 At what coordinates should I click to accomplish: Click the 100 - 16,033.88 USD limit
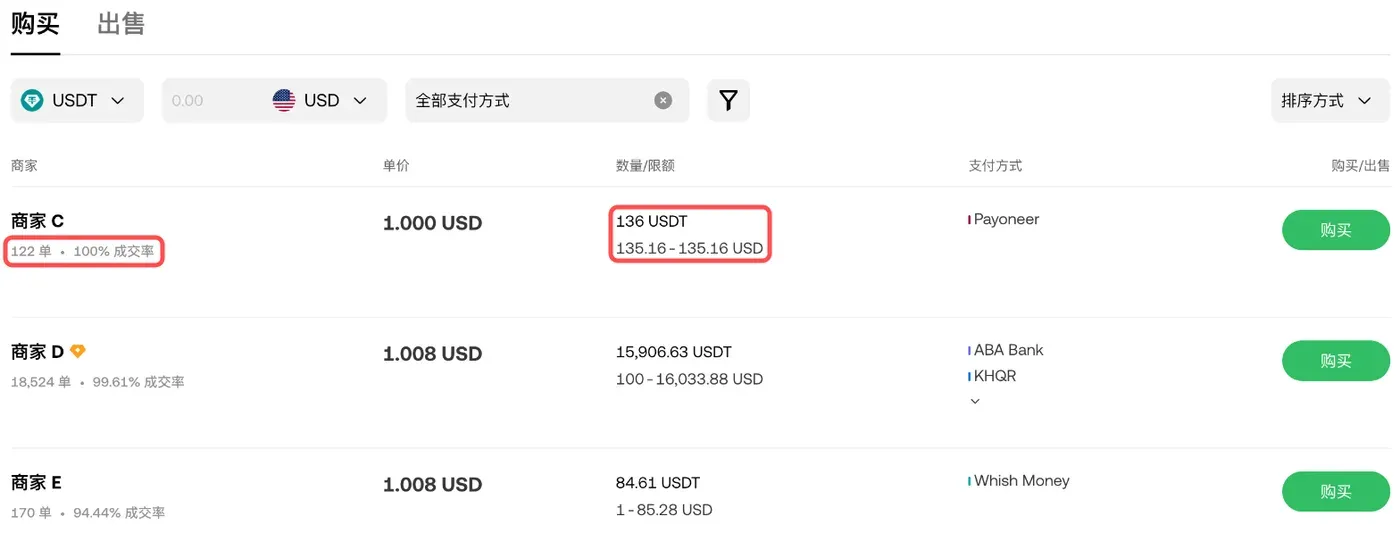[690, 379]
